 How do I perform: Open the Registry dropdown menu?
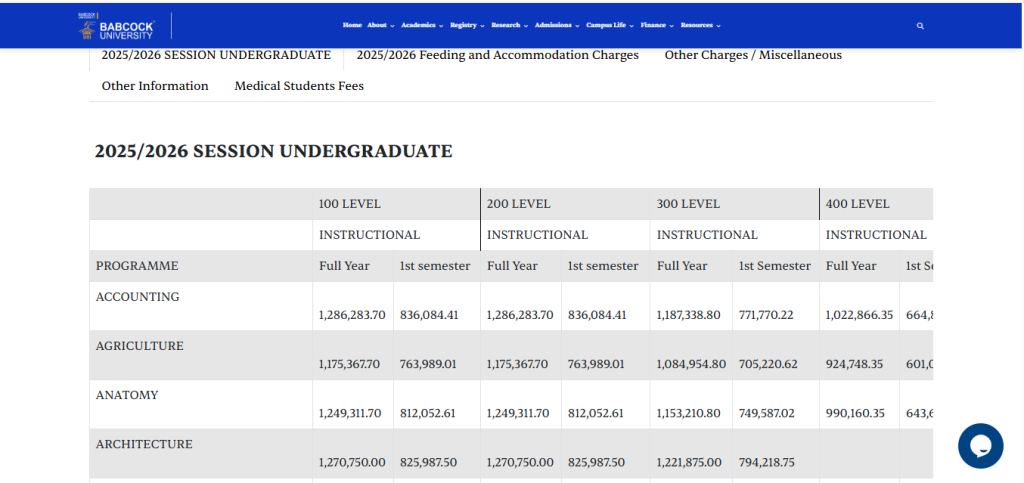tap(467, 25)
